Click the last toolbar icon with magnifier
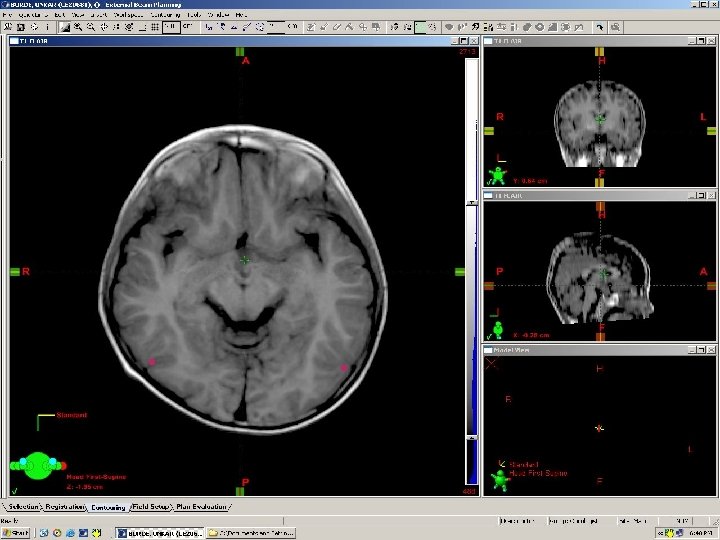This screenshot has height=540, width=720. coord(615,27)
